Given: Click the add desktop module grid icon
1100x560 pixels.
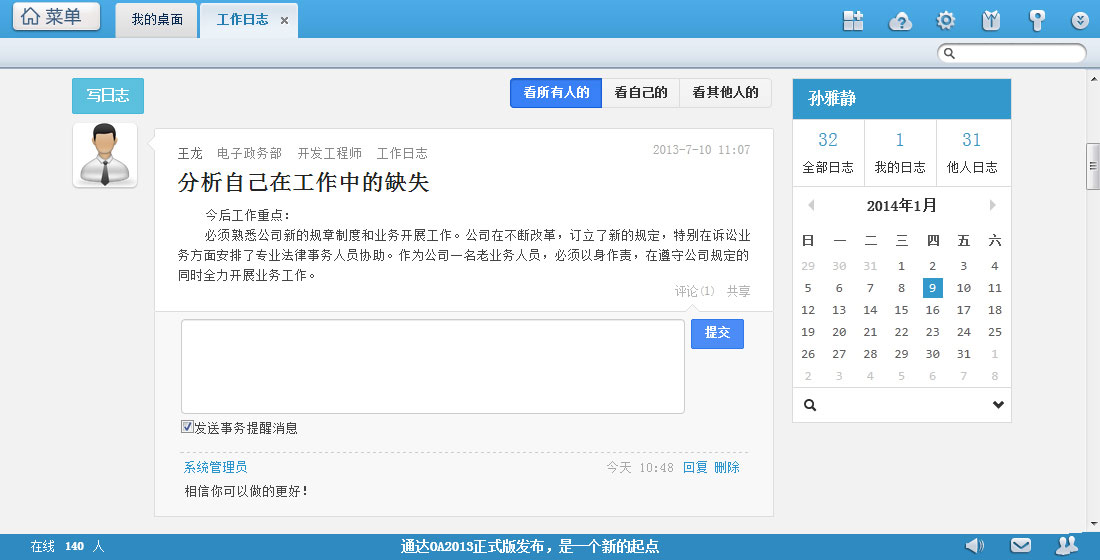Looking at the screenshot, I should point(853,20).
